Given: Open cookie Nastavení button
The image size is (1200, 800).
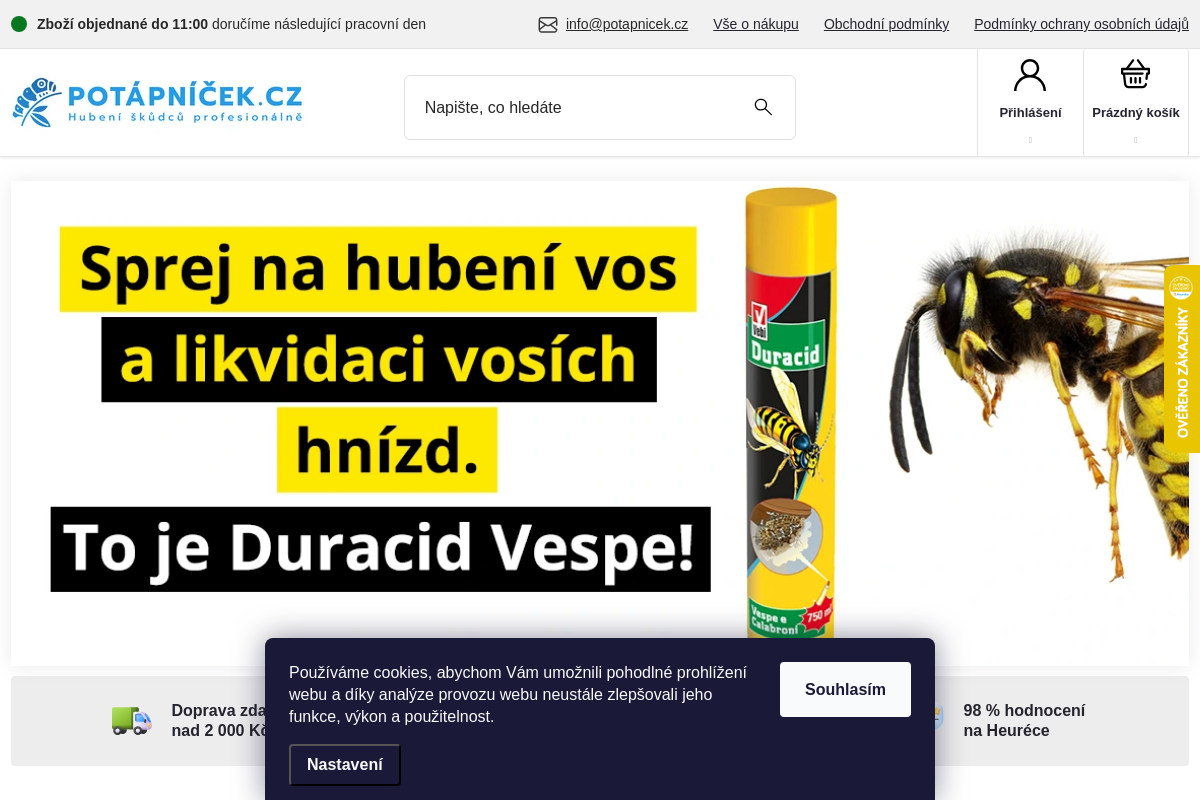Looking at the screenshot, I should tap(345, 765).
